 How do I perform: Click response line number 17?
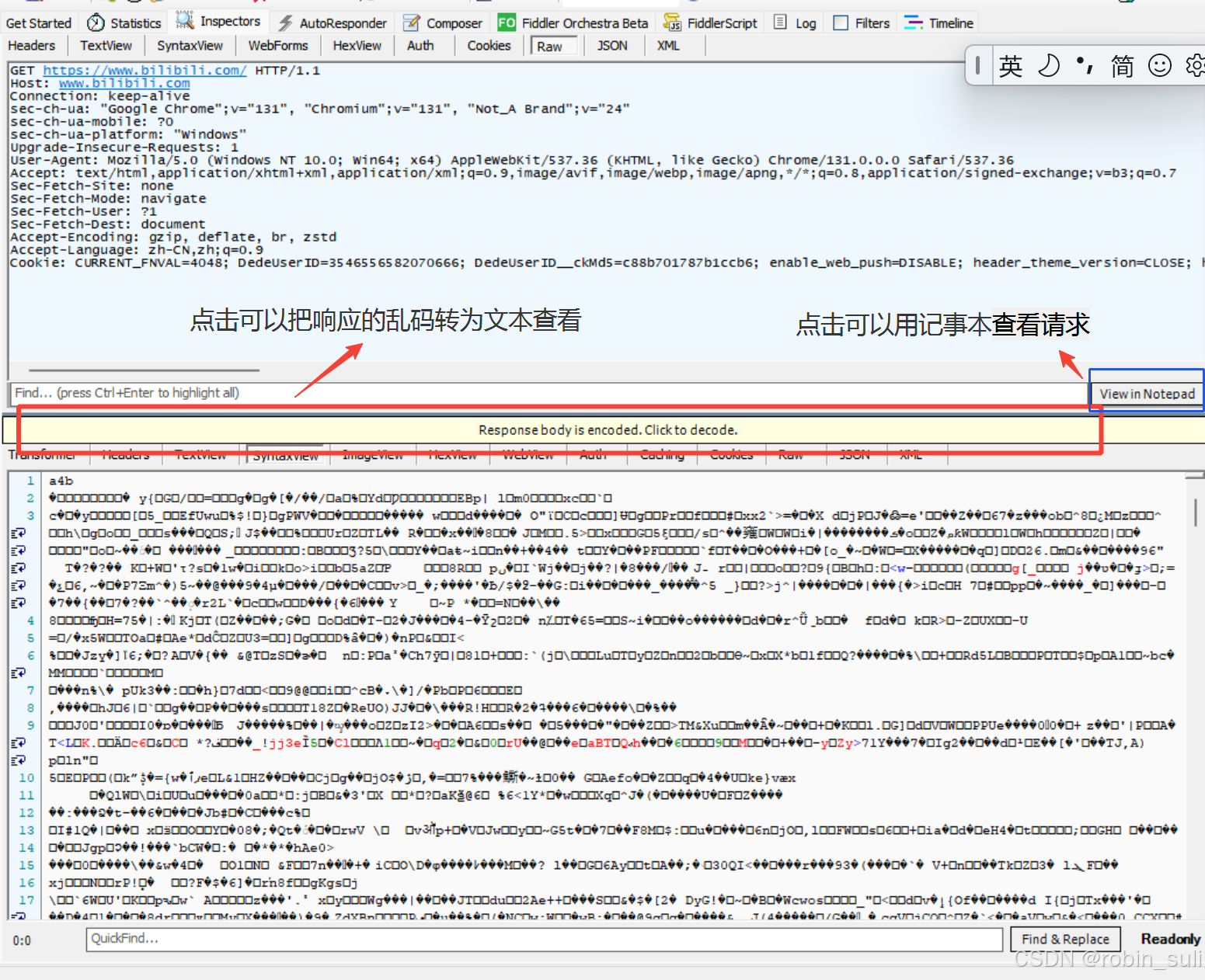click(27, 901)
